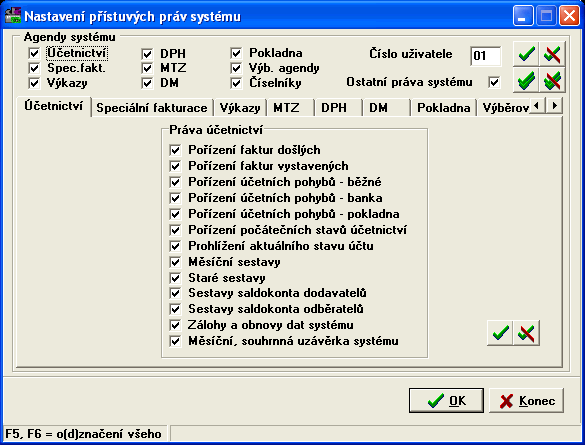Click the single green checkmark beside user number
Image resolution: width=585 pixels, height=445 pixels.
[526, 54]
